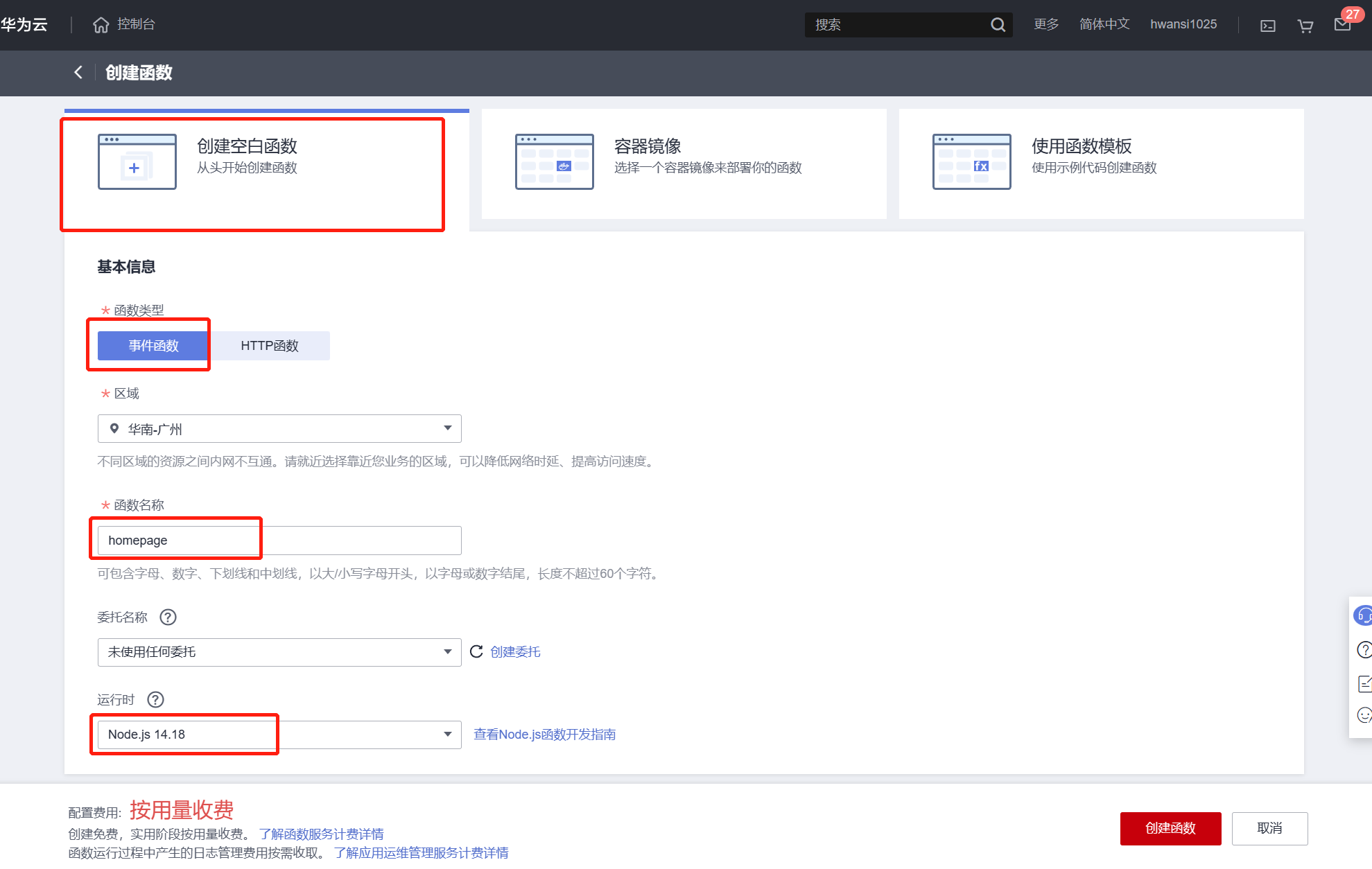Image resolution: width=1372 pixels, height=869 pixels.
Task: Click the back arrow beside 创建函数
Action: point(78,72)
